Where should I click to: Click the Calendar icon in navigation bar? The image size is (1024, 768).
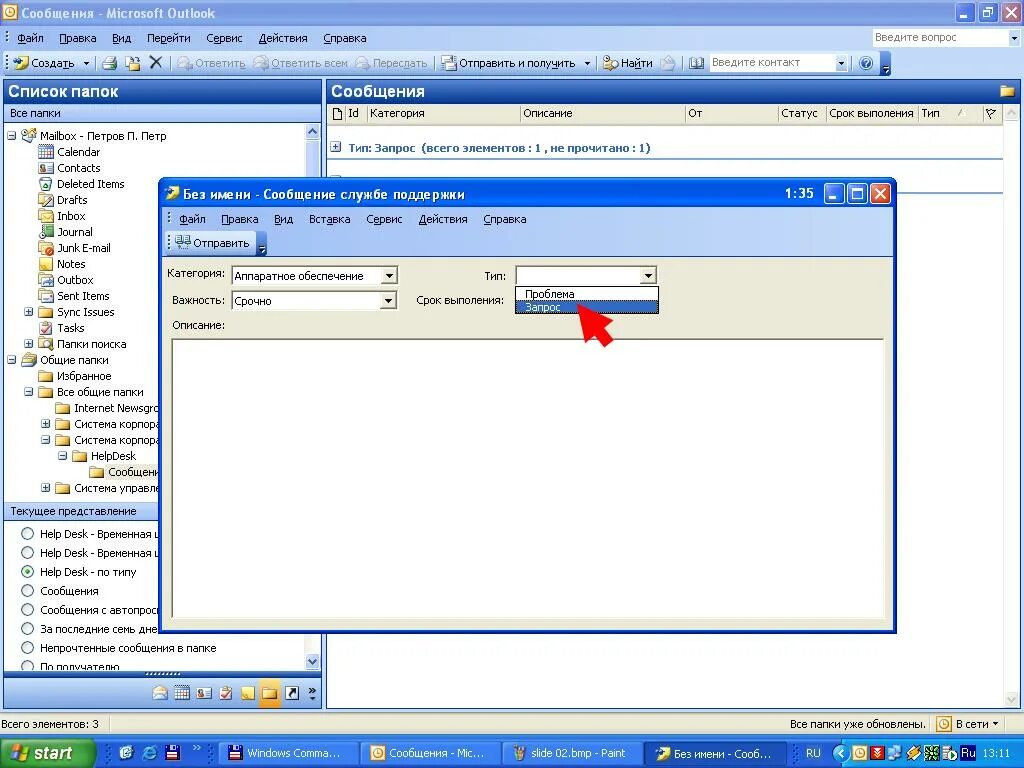click(x=182, y=693)
